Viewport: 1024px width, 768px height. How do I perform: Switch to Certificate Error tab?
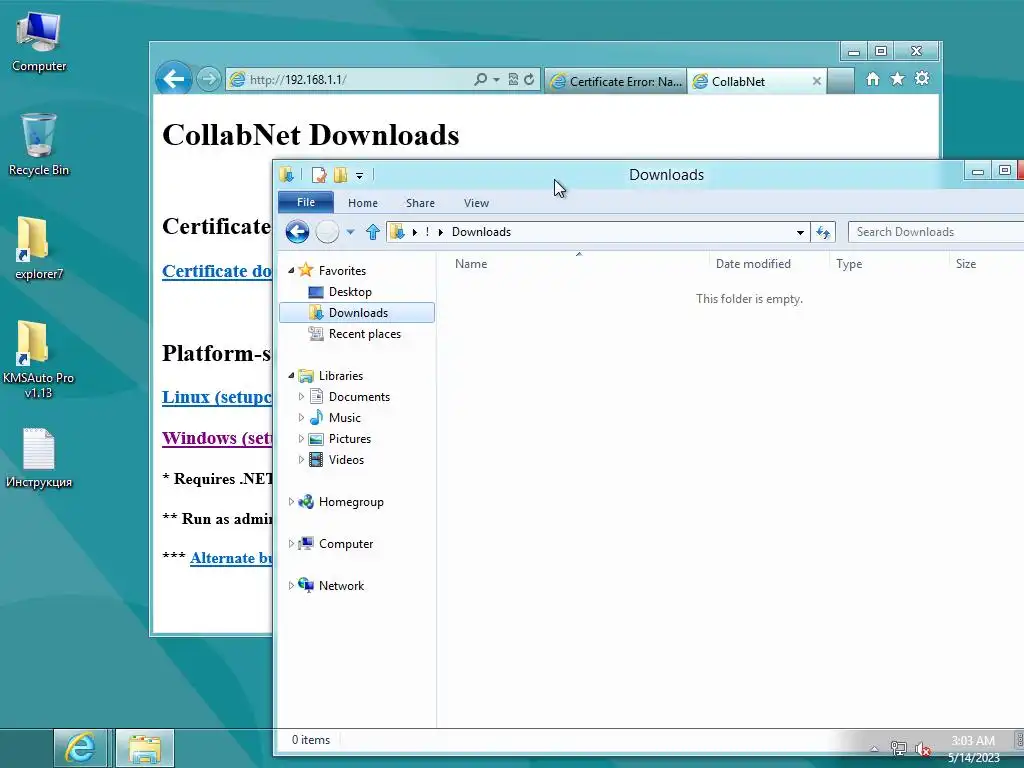pos(615,81)
